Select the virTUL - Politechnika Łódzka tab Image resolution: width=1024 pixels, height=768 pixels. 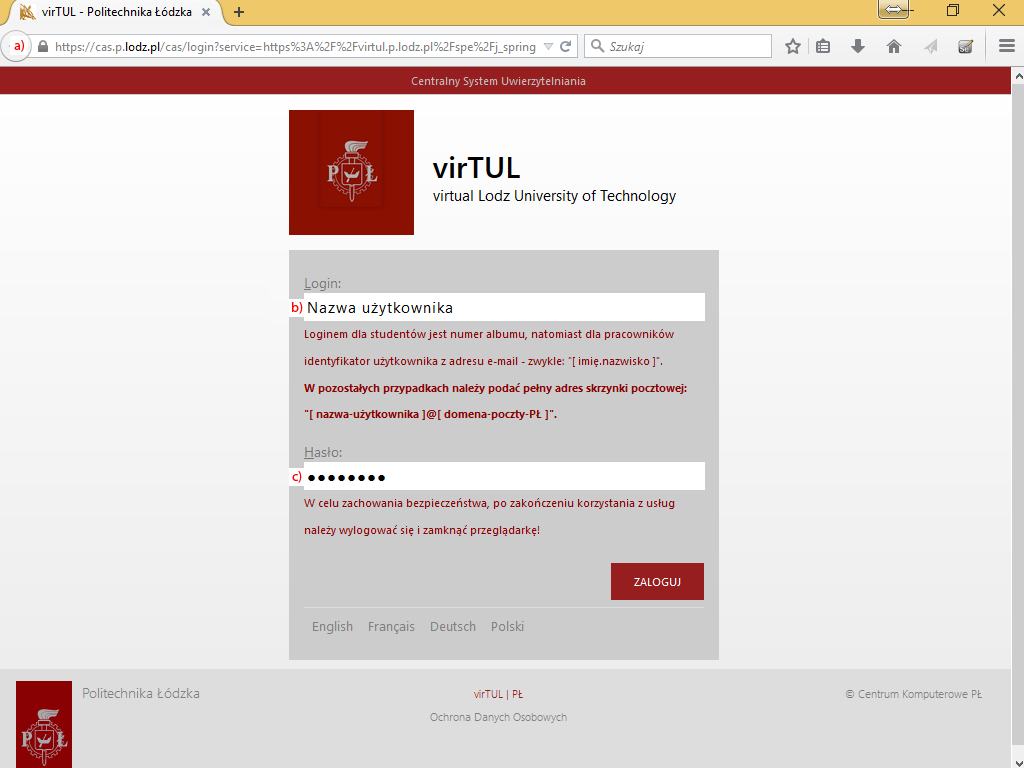pyautogui.click(x=114, y=12)
